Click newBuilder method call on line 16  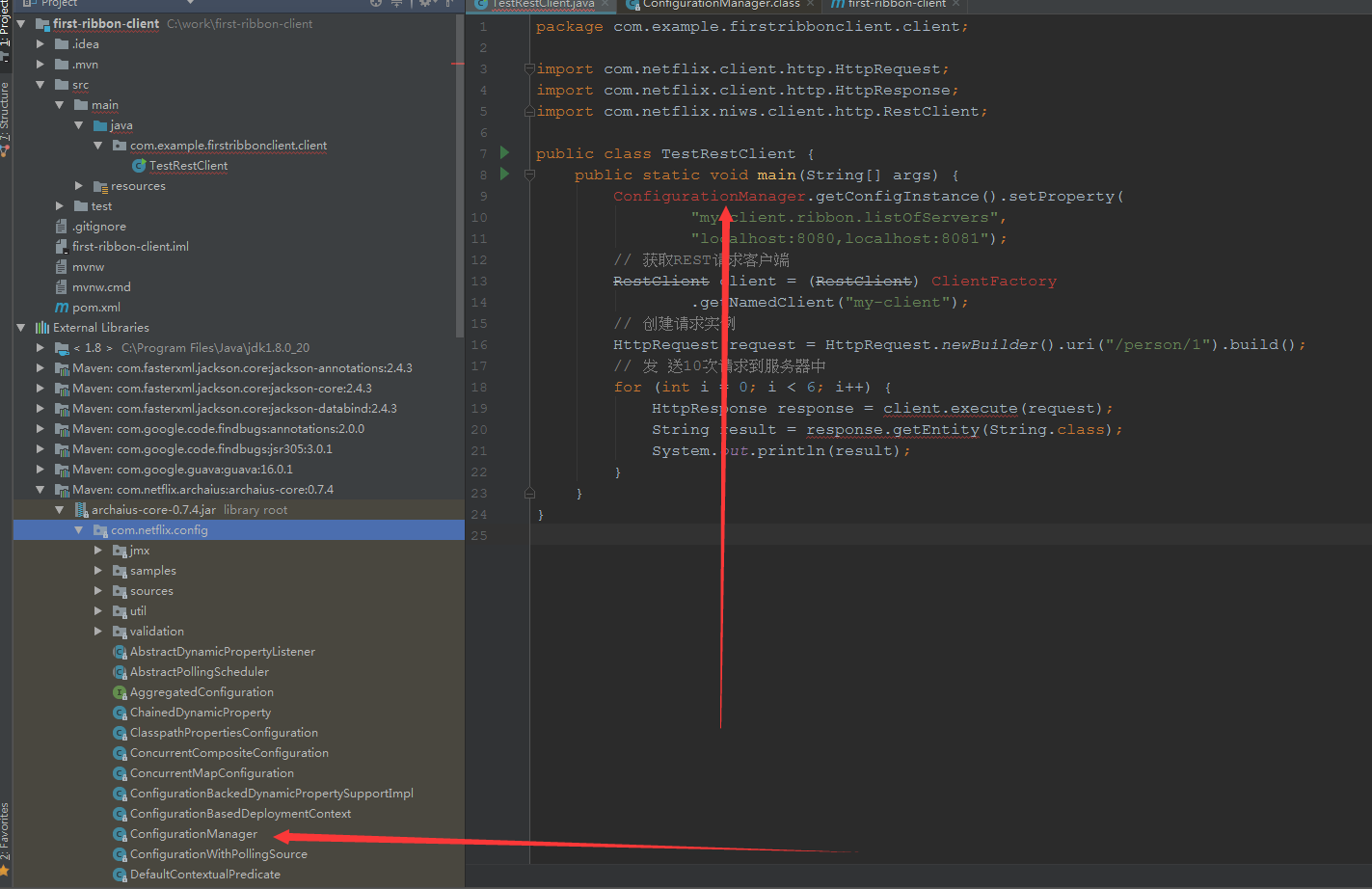click(x=990, y=344)
